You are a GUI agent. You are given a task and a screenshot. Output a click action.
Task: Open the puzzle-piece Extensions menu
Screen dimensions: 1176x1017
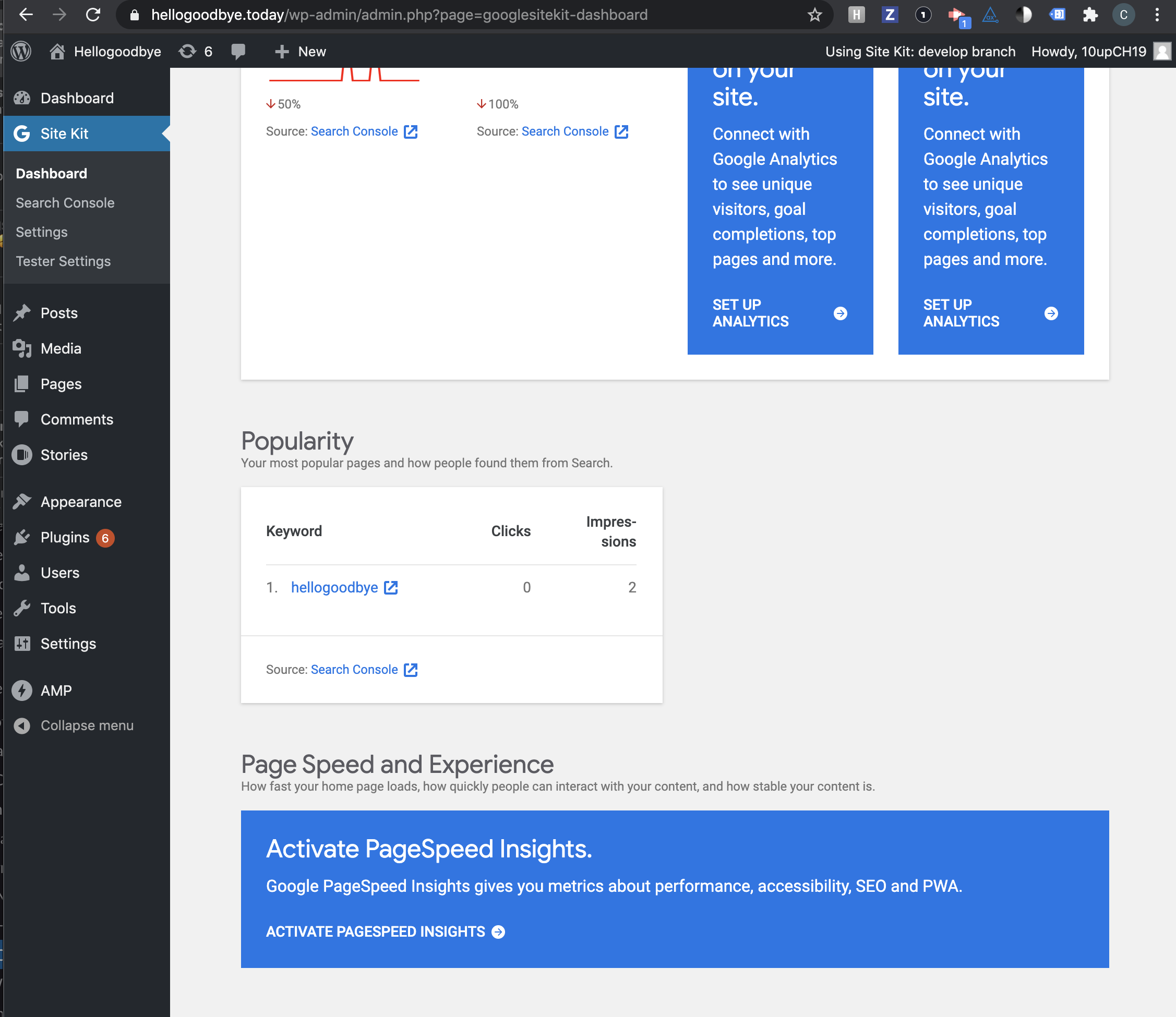pyautogui.click(x=1090, y=15)
